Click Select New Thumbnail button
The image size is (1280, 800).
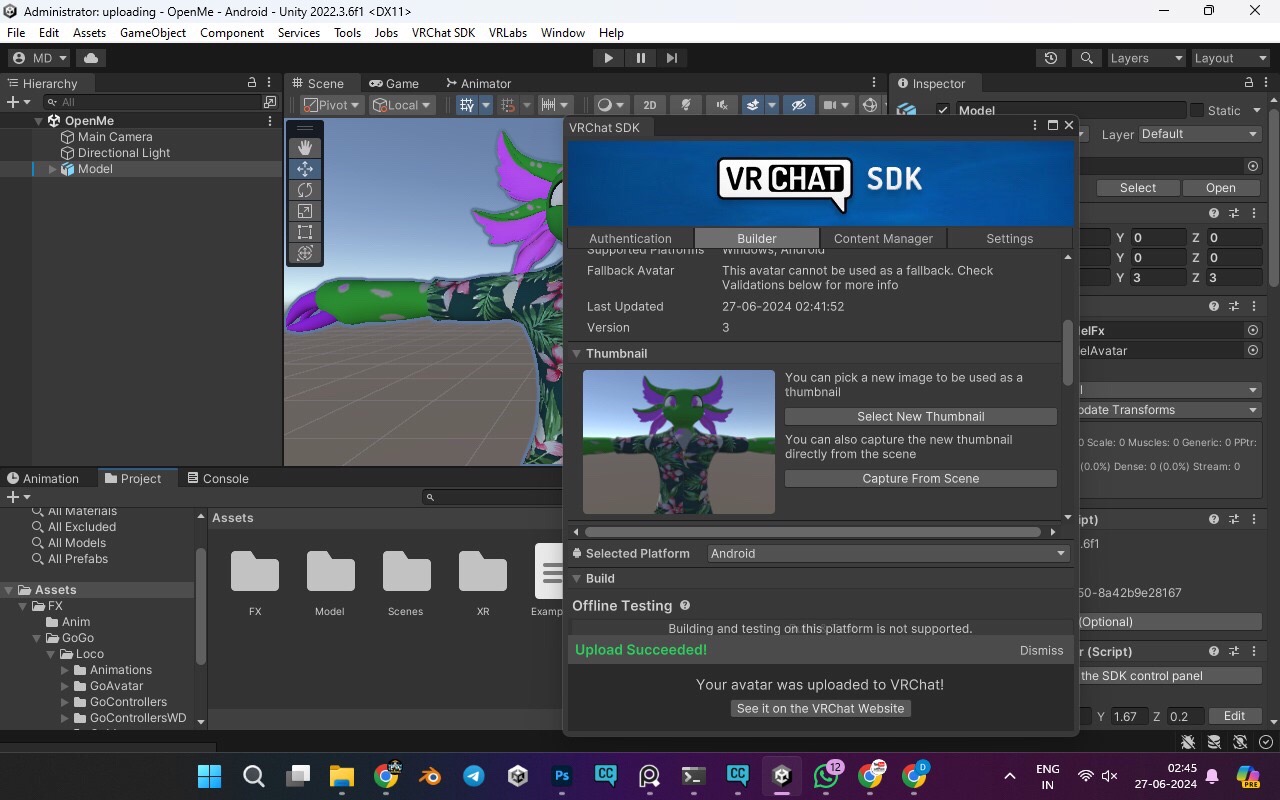click(921, 416)
